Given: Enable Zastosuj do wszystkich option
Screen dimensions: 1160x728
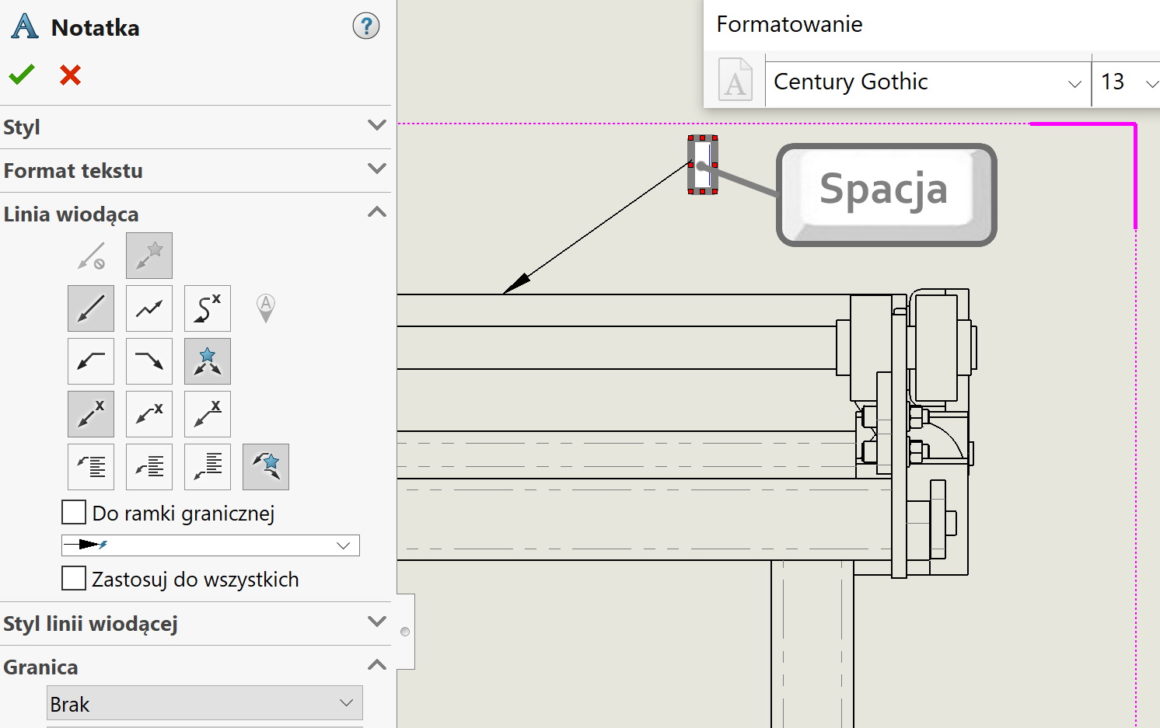Looking at the screenshot, I should tap(73, 578).
